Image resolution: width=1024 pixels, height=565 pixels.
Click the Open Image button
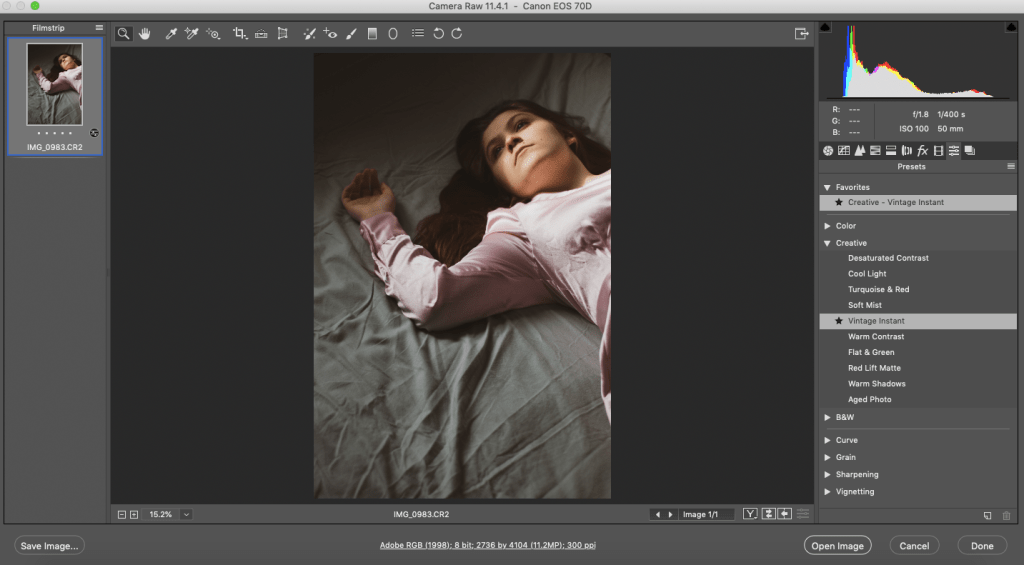pyautogui.click(x=837, y=546)
